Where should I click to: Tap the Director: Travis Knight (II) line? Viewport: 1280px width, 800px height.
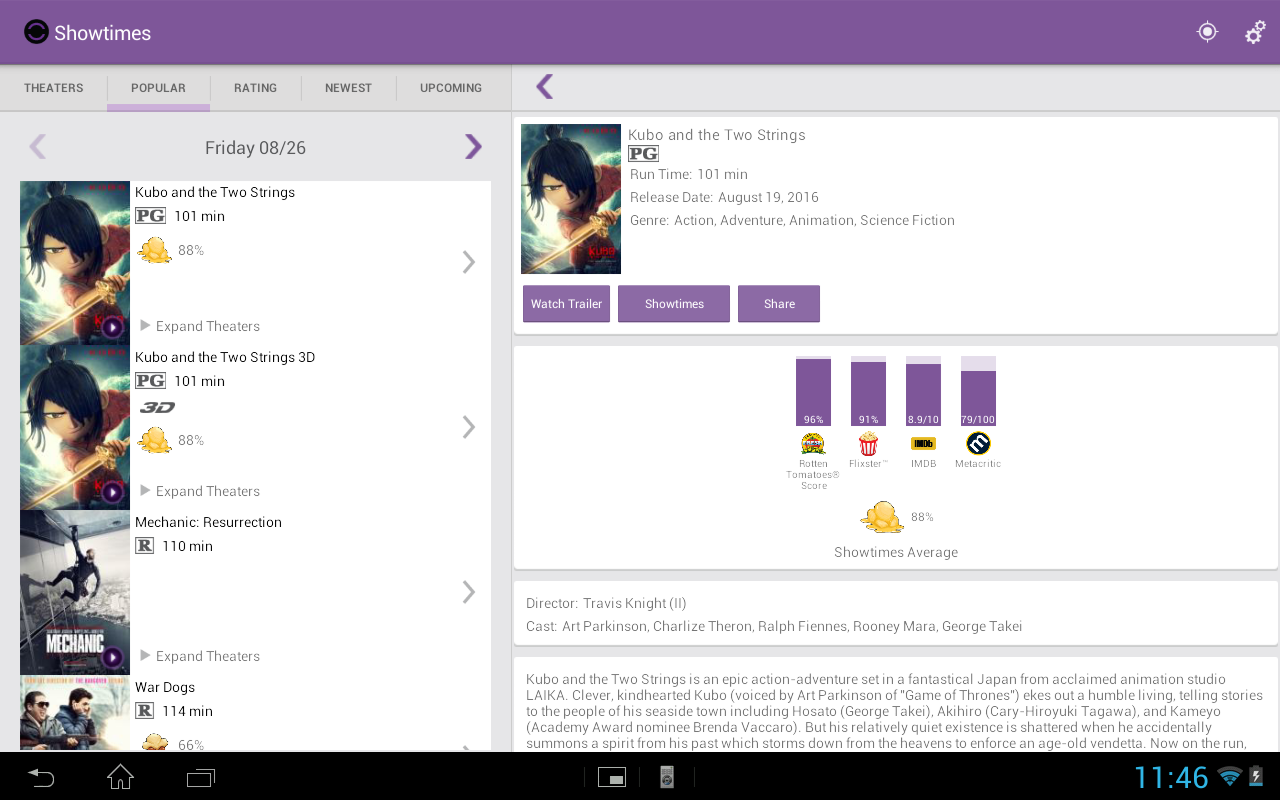coord(606,603)
